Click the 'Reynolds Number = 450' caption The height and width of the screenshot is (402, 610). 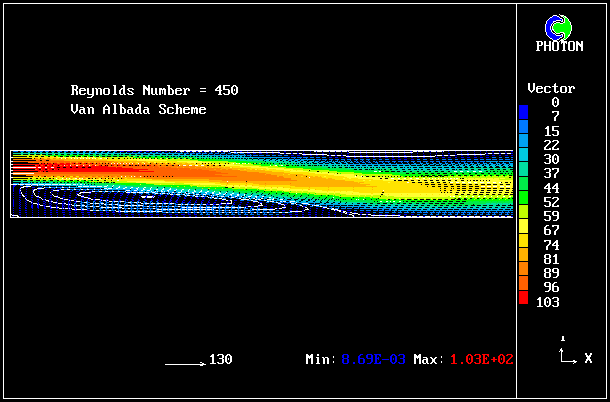coord(154,91)
